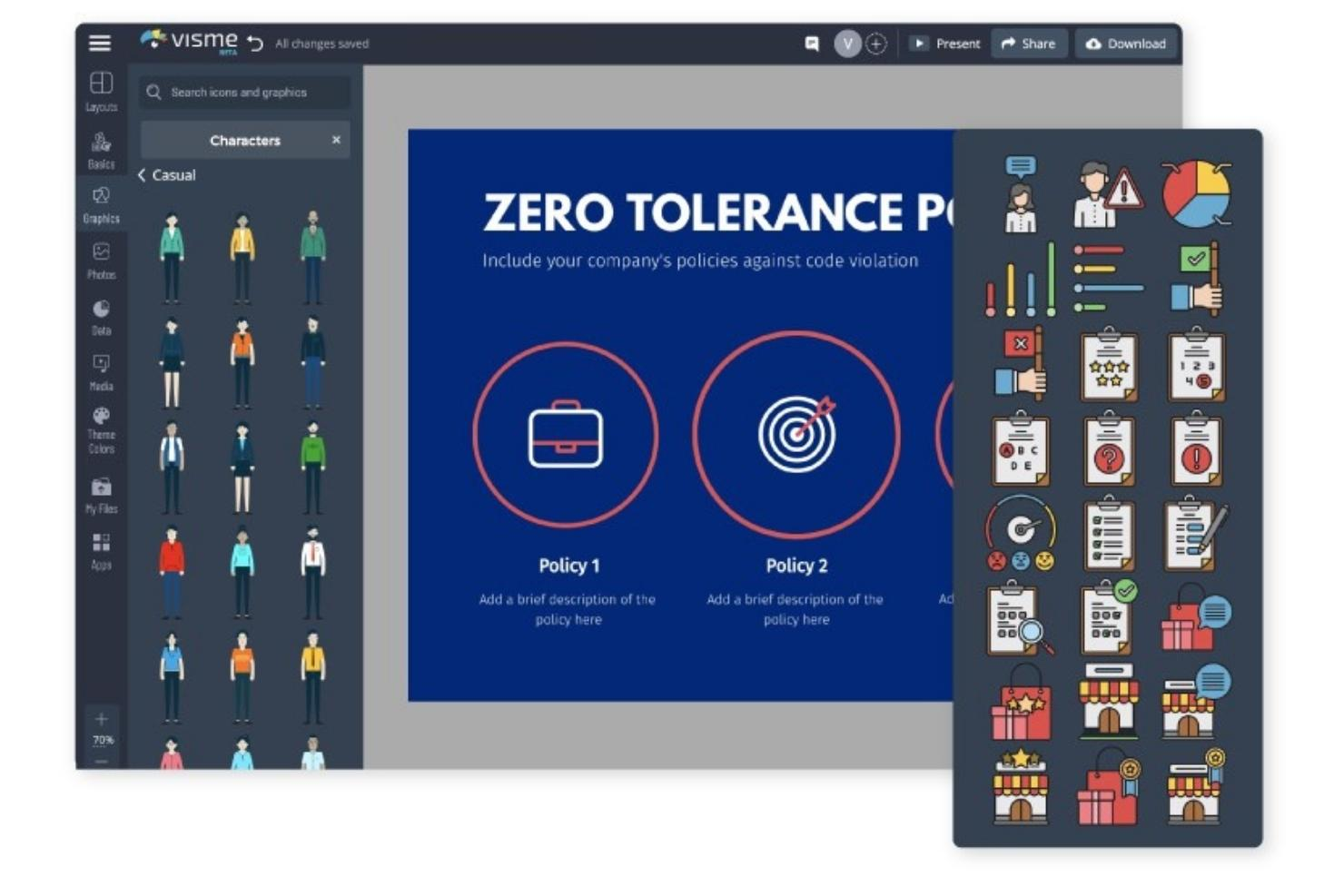Select the Basics sidebar icon

(x=101, y=148)
